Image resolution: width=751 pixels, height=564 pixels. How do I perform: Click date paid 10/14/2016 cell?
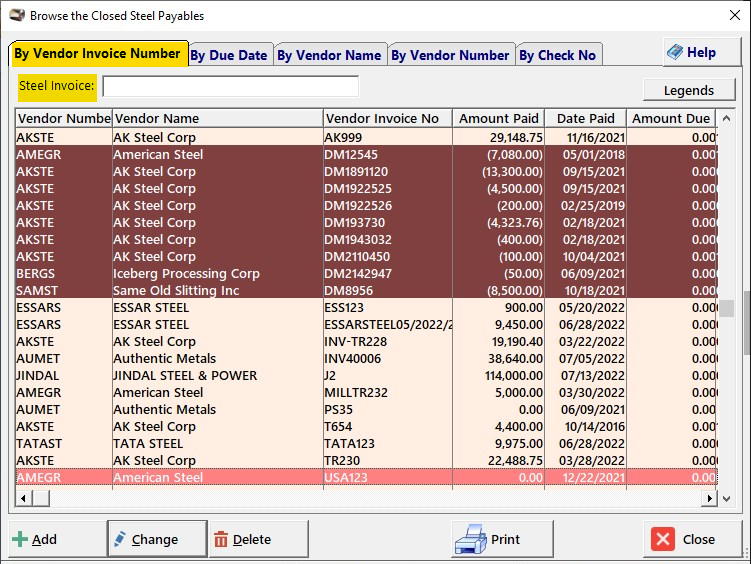tap(585, 427)
